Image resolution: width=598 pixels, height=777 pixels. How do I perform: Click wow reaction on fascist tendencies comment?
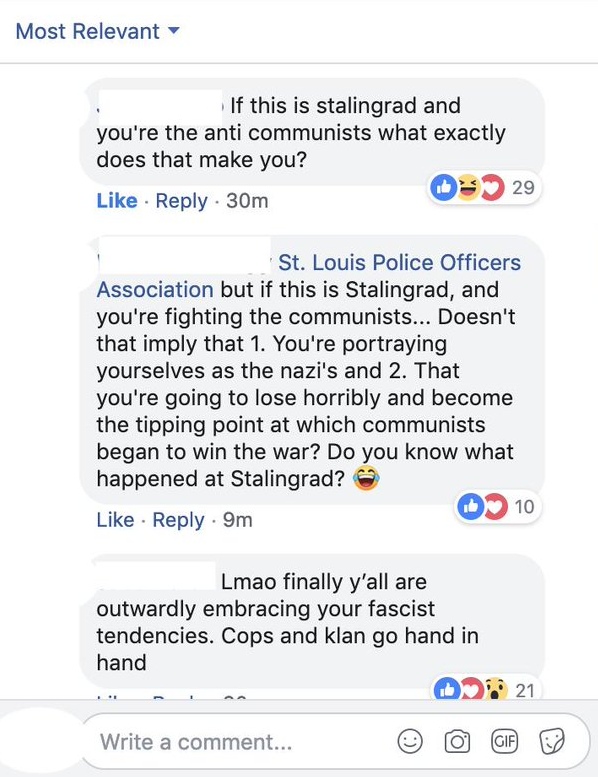(496, 689)
